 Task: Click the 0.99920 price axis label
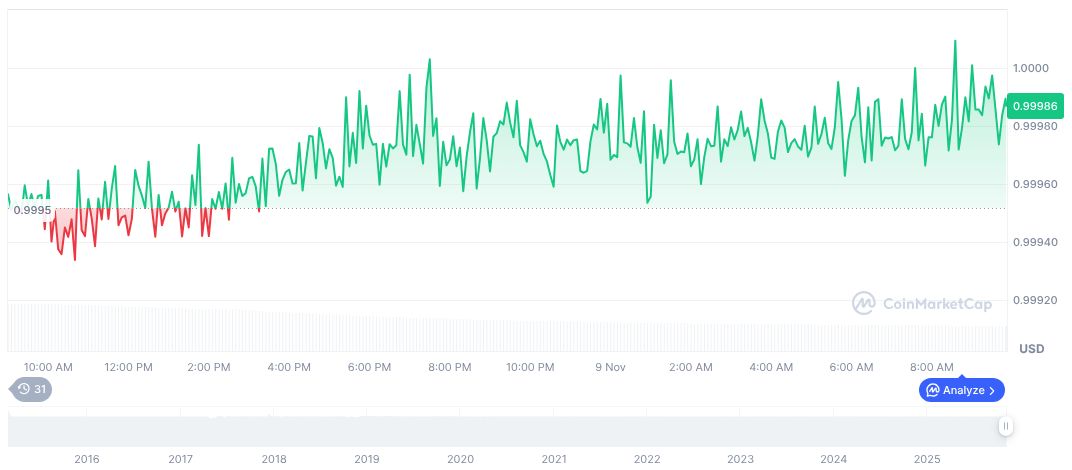click(1034, 300)
